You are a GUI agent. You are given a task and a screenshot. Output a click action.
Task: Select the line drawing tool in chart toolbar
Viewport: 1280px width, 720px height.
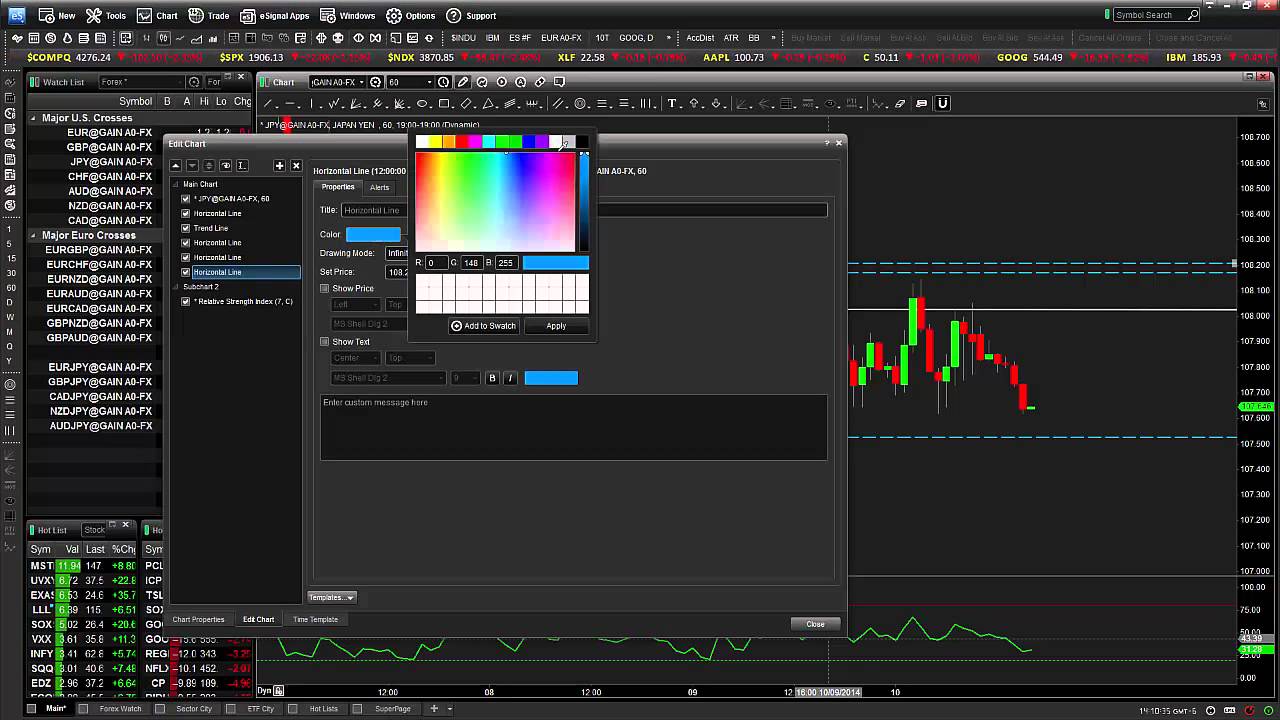tap(269, 104)
